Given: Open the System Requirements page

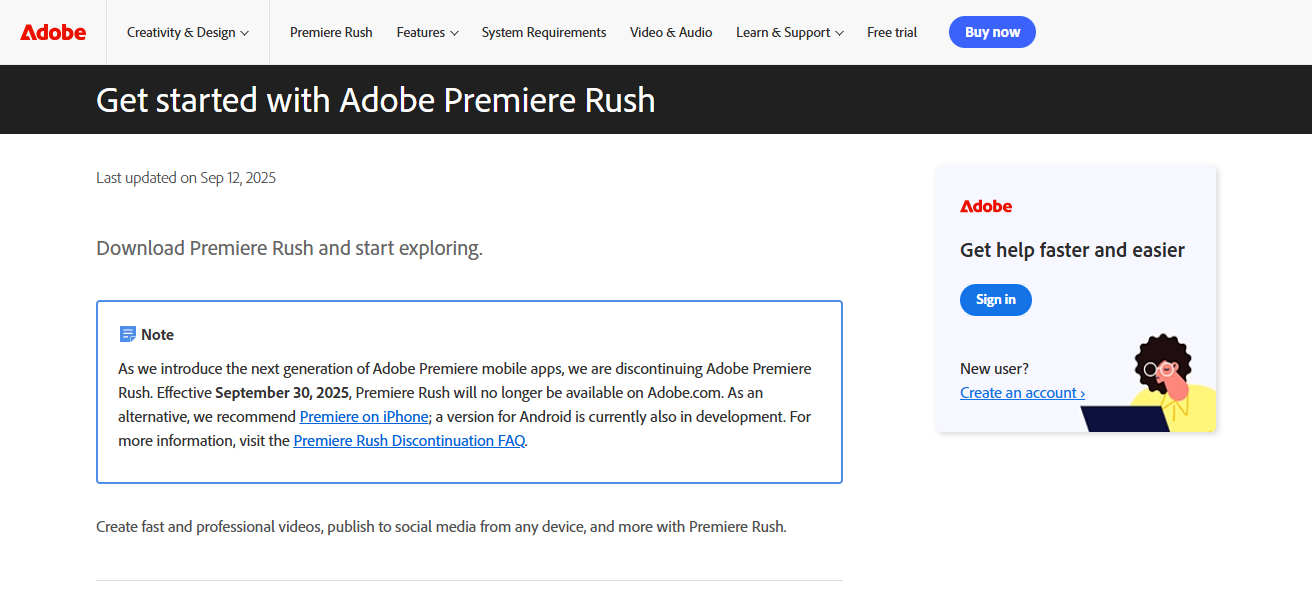Looking at the screenshot, I should click(543, 32).
